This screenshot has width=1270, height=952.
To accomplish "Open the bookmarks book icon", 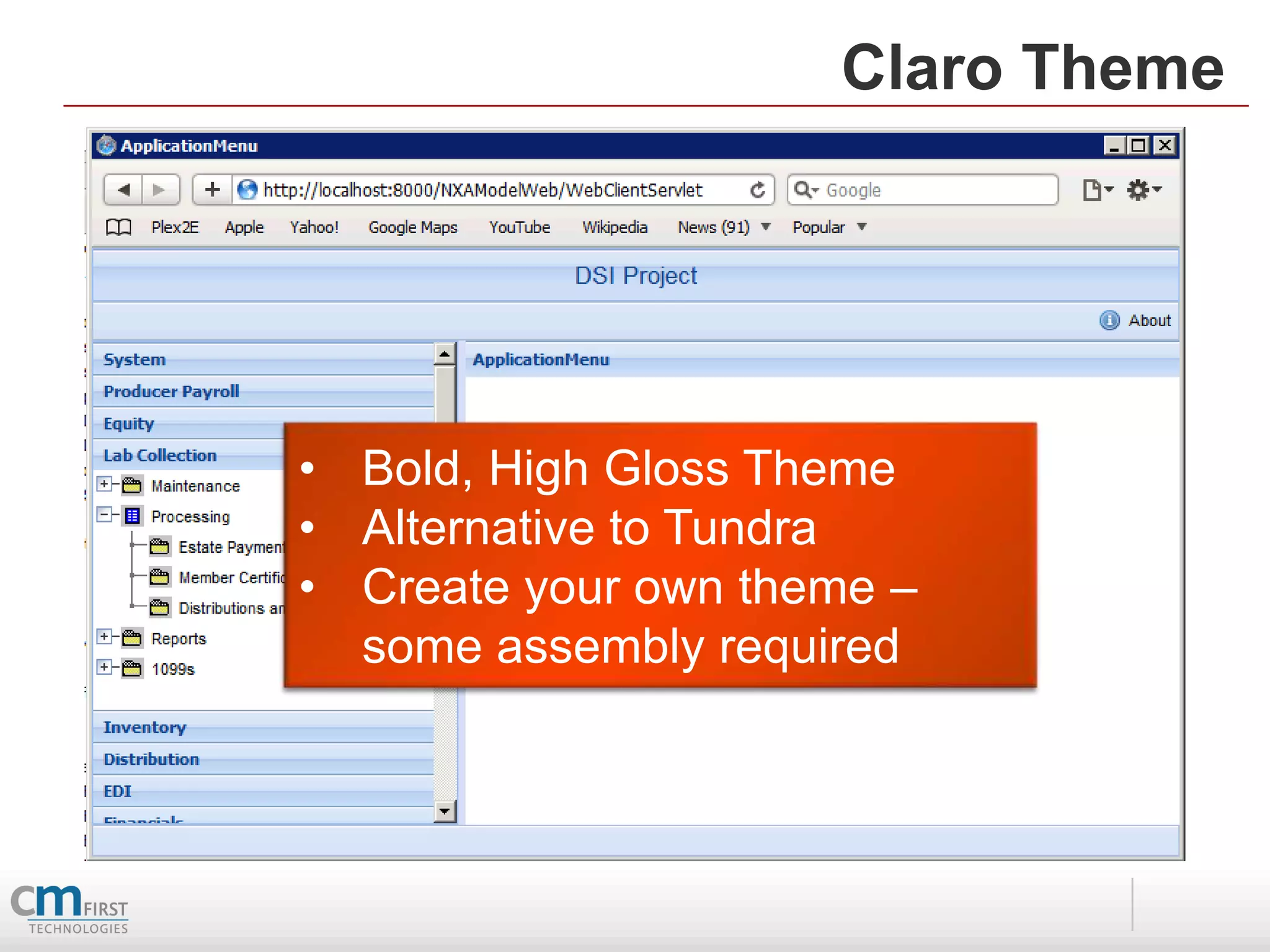I will click(118, 227).
